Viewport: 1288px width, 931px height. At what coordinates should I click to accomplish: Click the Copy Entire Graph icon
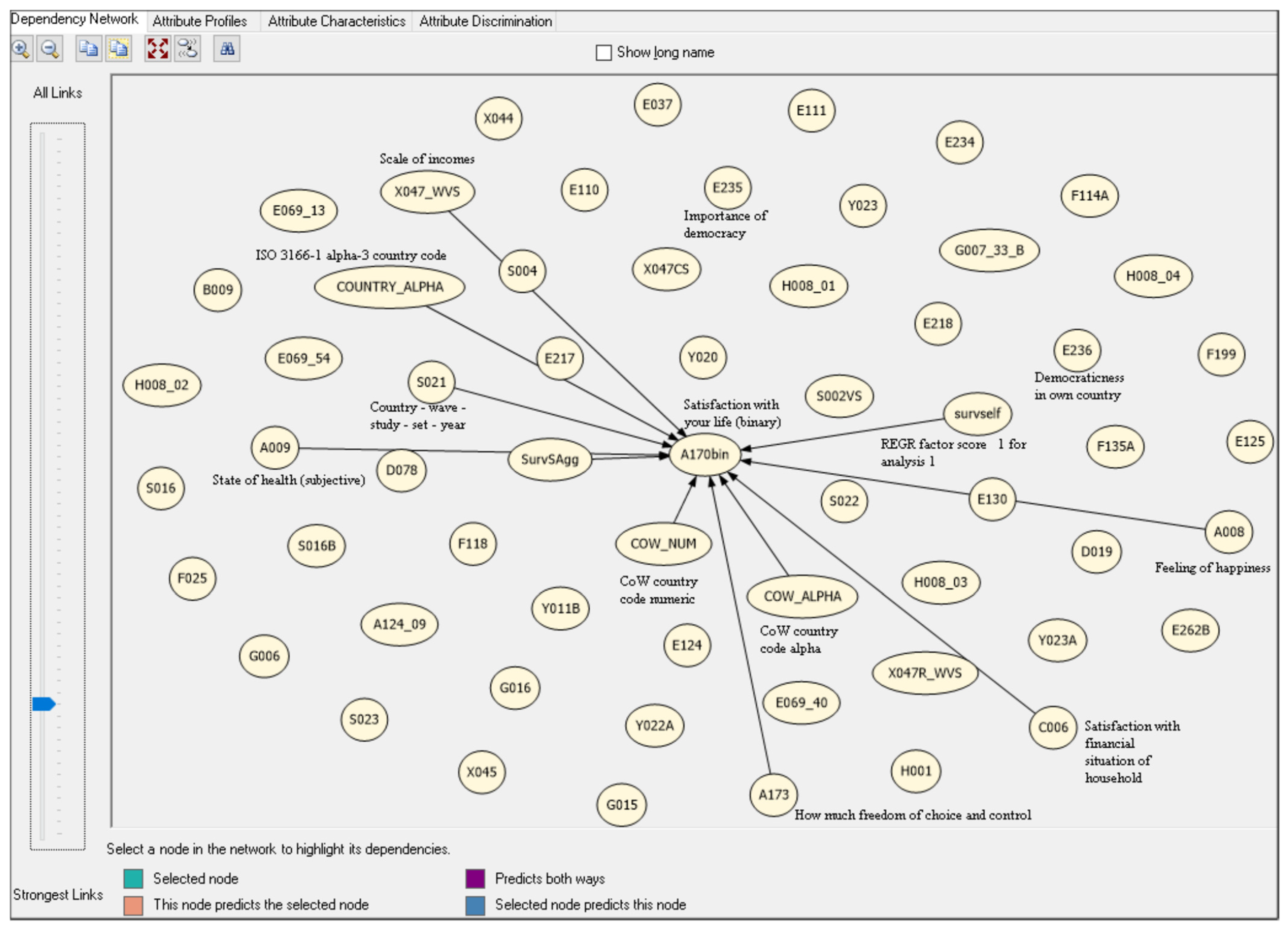coord(118,49)
